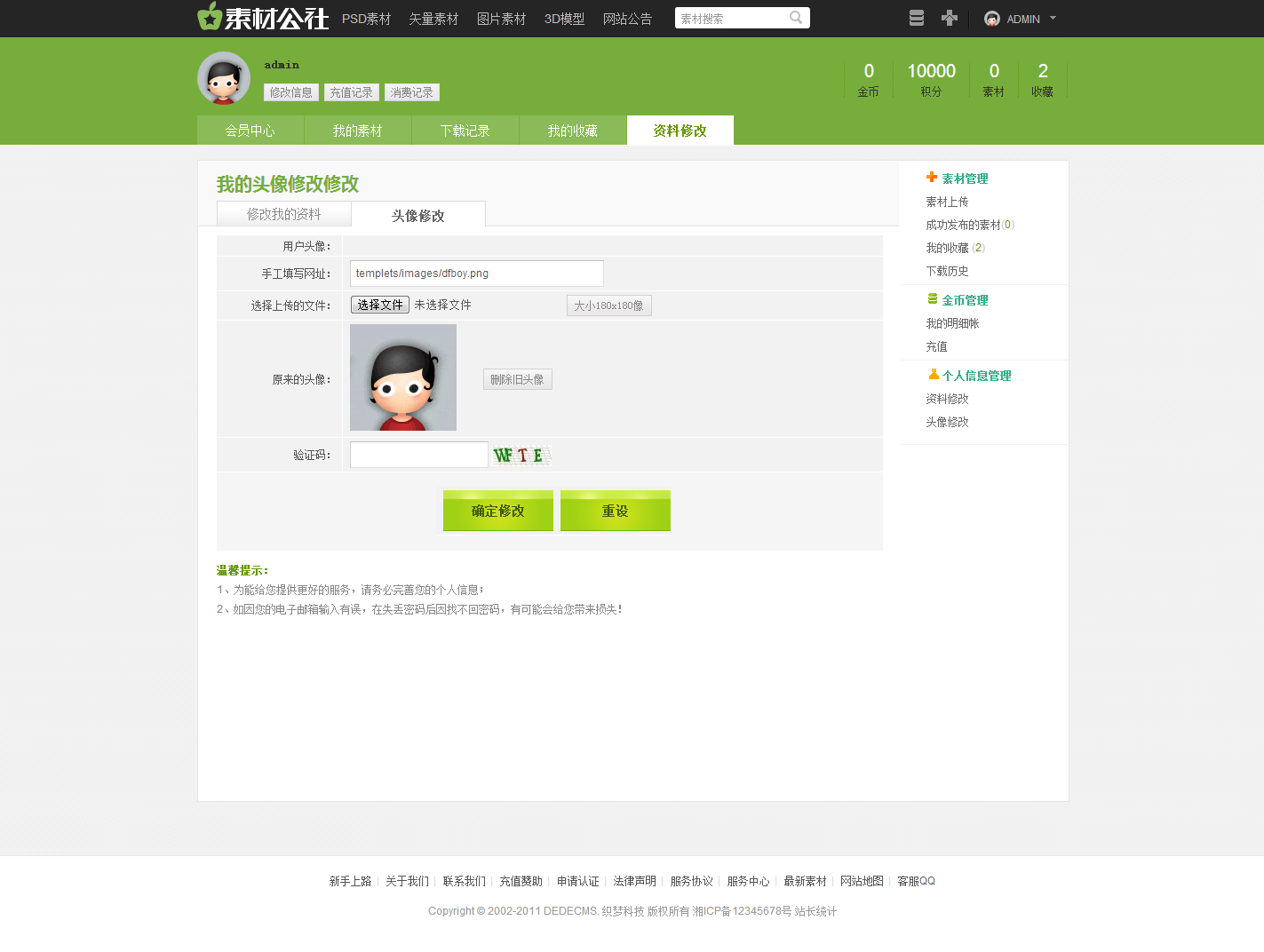The image size is (1264, 952).
Task: Click the stacked coins icon in header
Action: click(917, 18)
